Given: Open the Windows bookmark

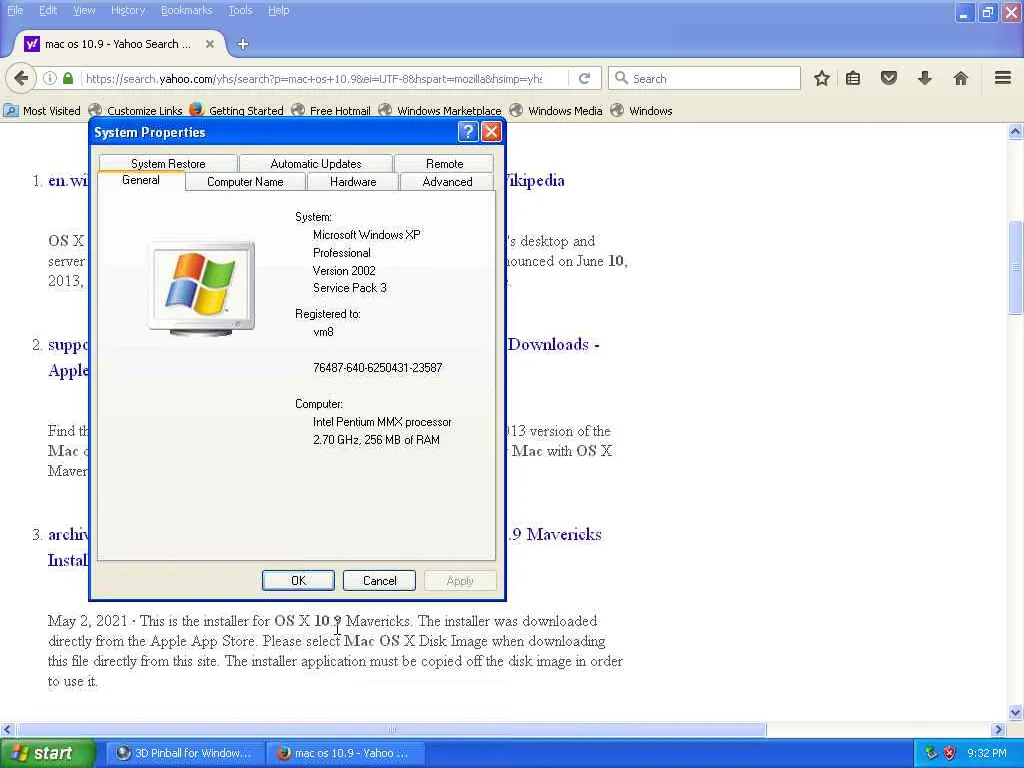Looking at the screenshot, I should point(641,111).
